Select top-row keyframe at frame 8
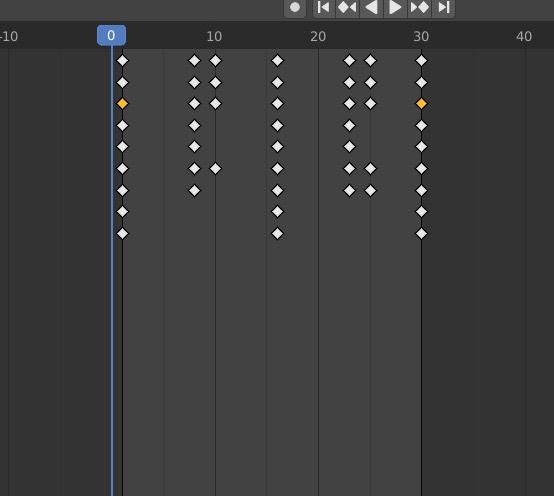554x496 pixels. (x=194, y=60)
